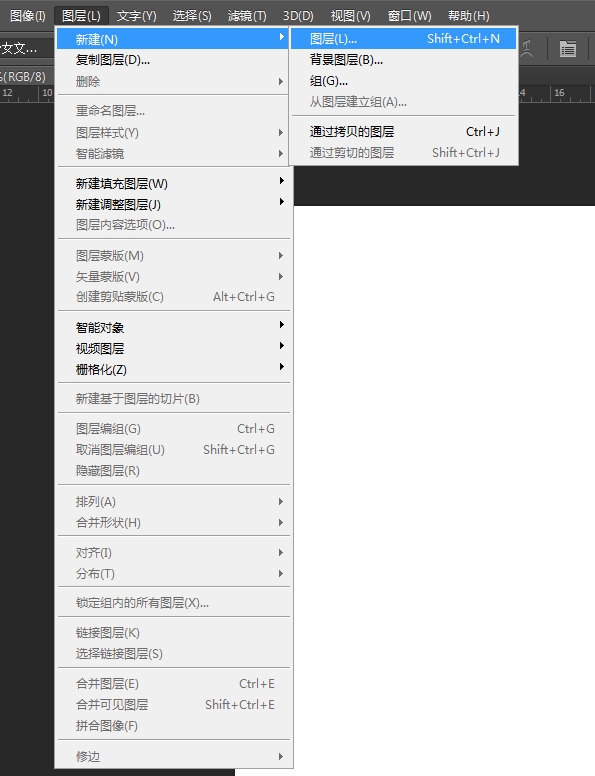The height and width of the screenshot is (776, 595).
Task: Click 重命名图层... menu entry
Action: click(x=173, y=111)
